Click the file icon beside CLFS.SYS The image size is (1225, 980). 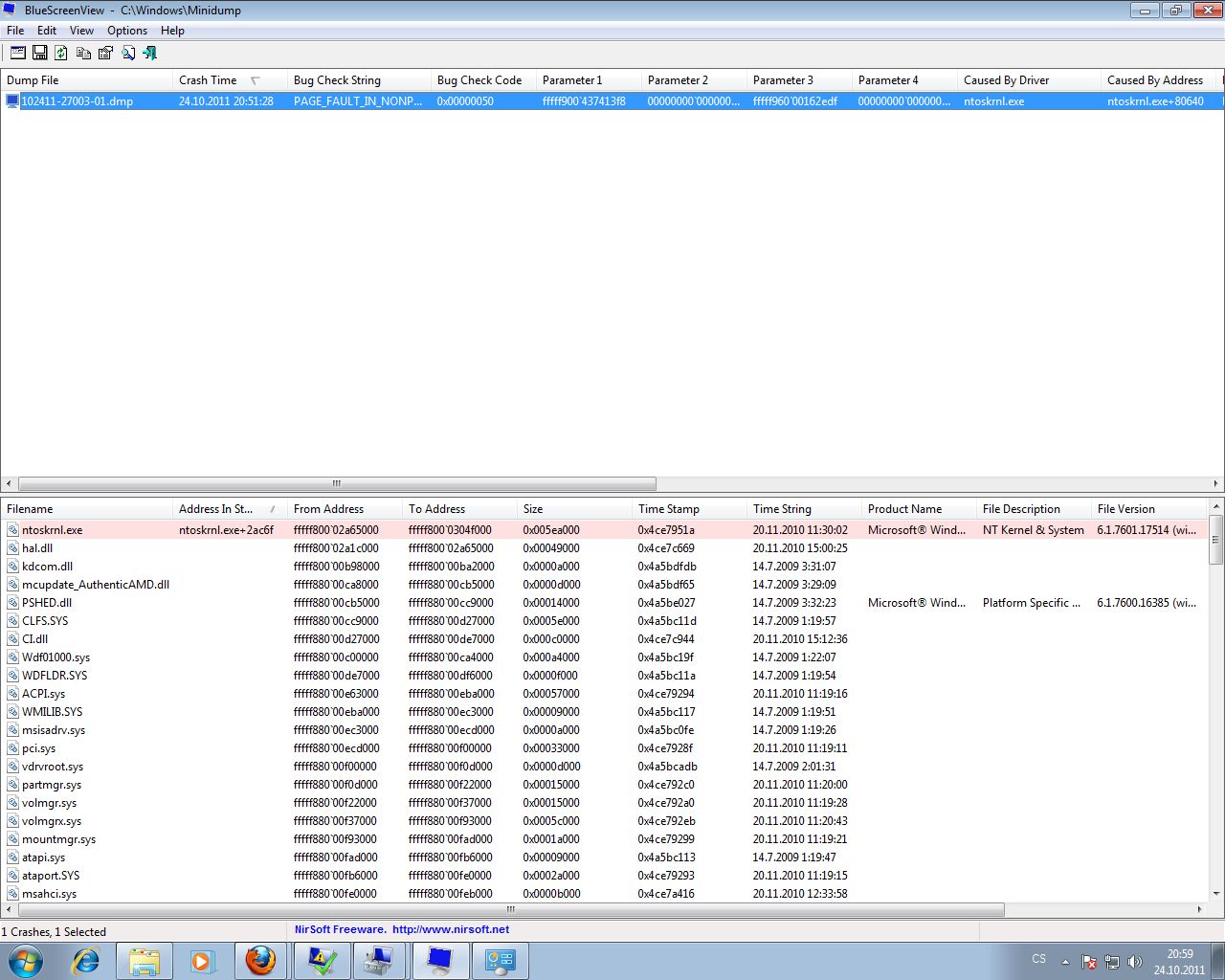(x=13, y=621)
